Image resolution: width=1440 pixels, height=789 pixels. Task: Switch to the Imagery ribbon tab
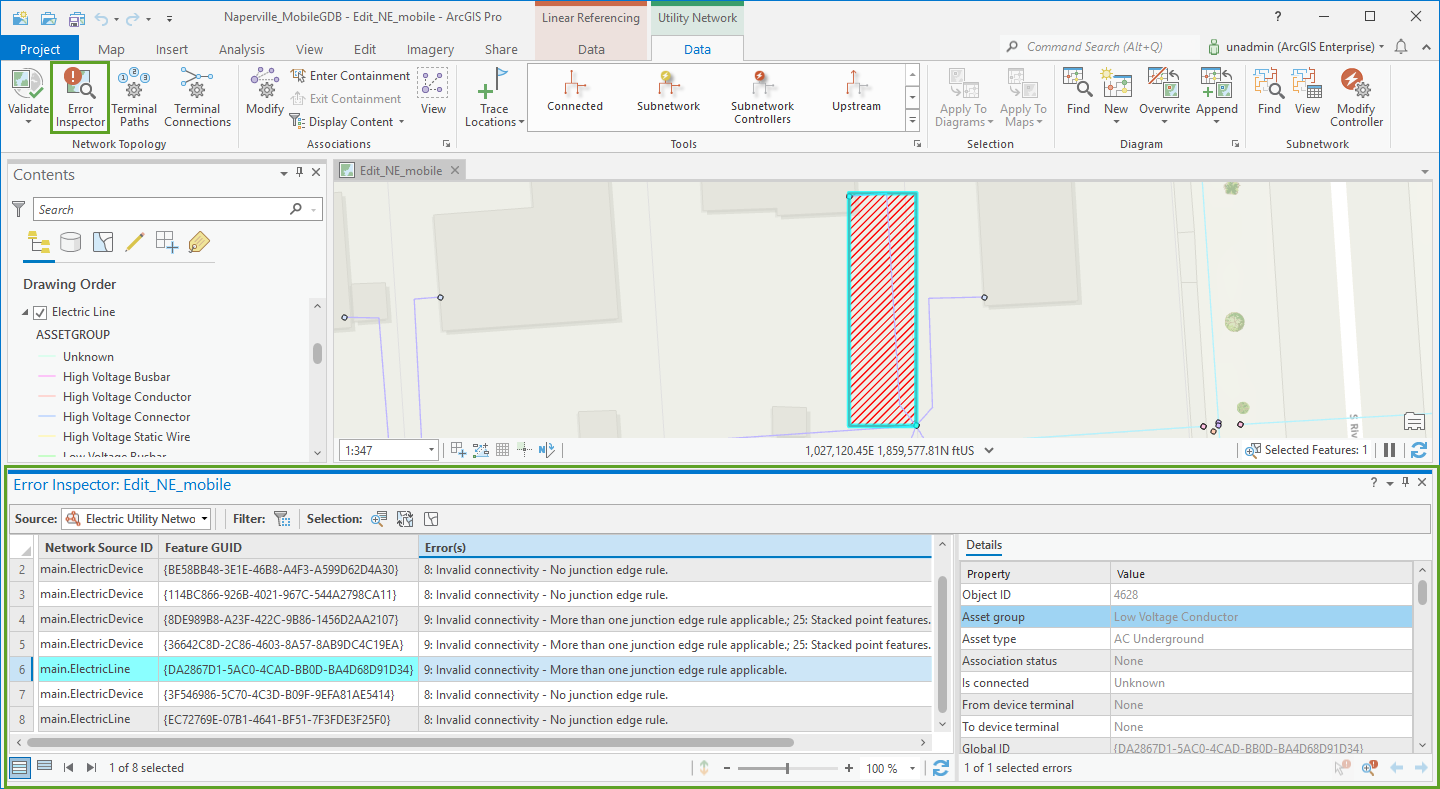[430, 49]
